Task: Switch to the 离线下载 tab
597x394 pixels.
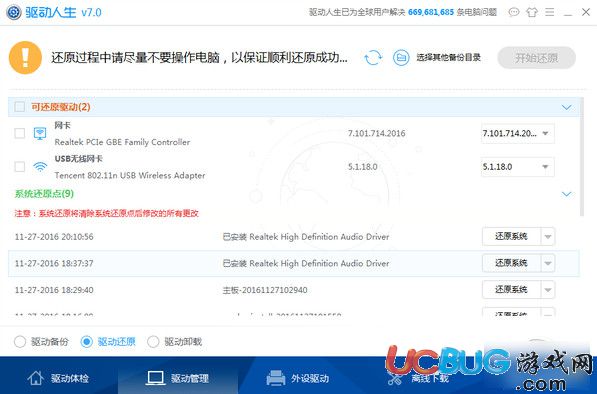Action: (418, 378)
